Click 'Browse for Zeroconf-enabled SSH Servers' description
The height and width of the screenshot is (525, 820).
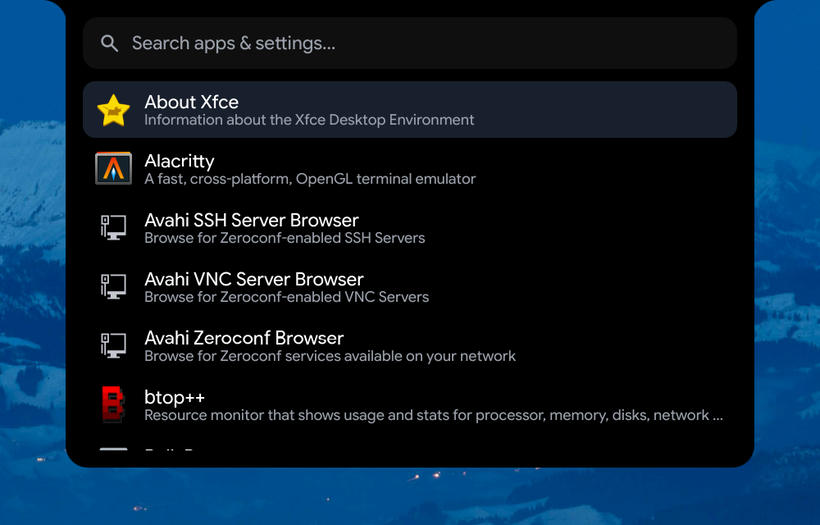(284, 238)
